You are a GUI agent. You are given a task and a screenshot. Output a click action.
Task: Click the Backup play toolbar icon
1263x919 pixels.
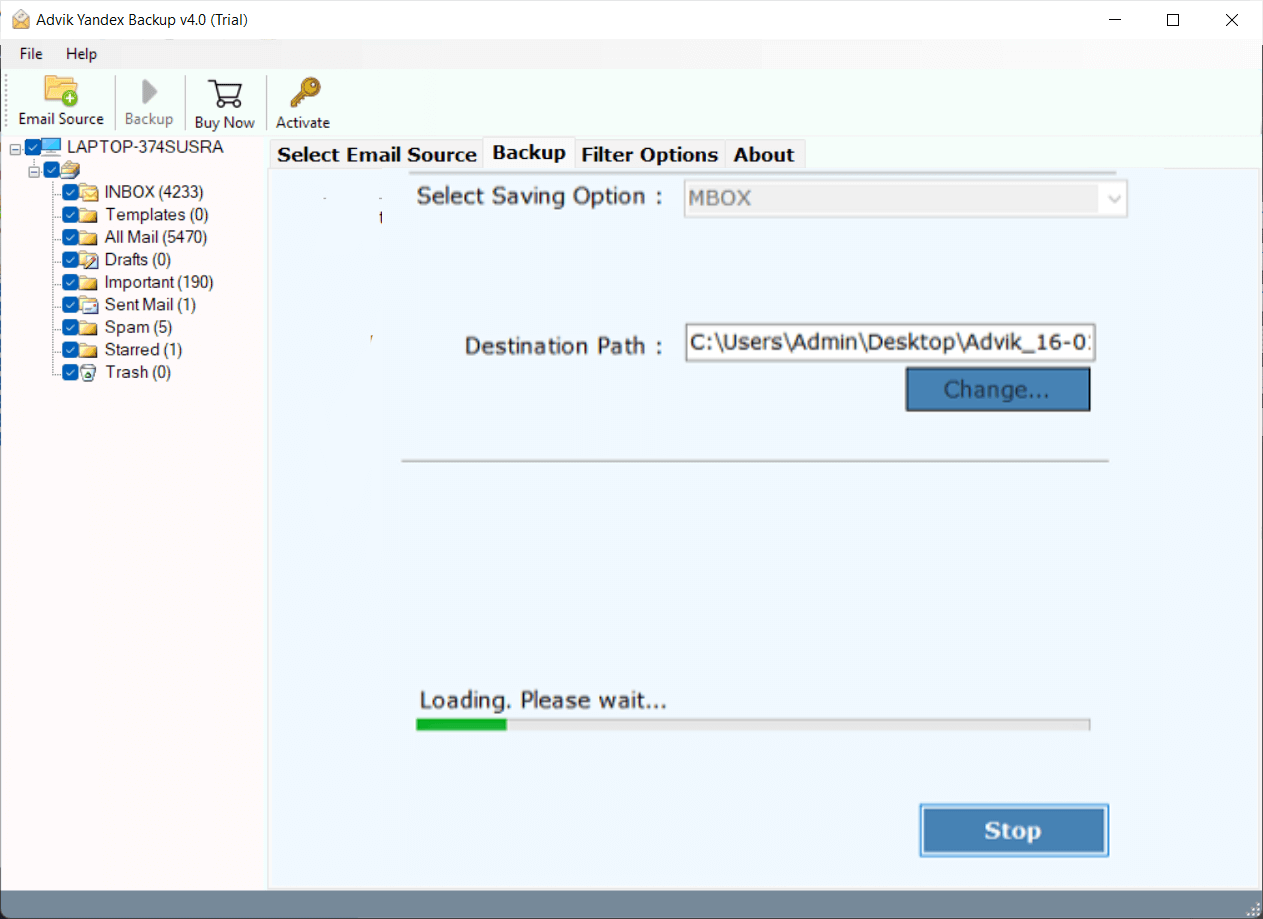pos(149,92)
